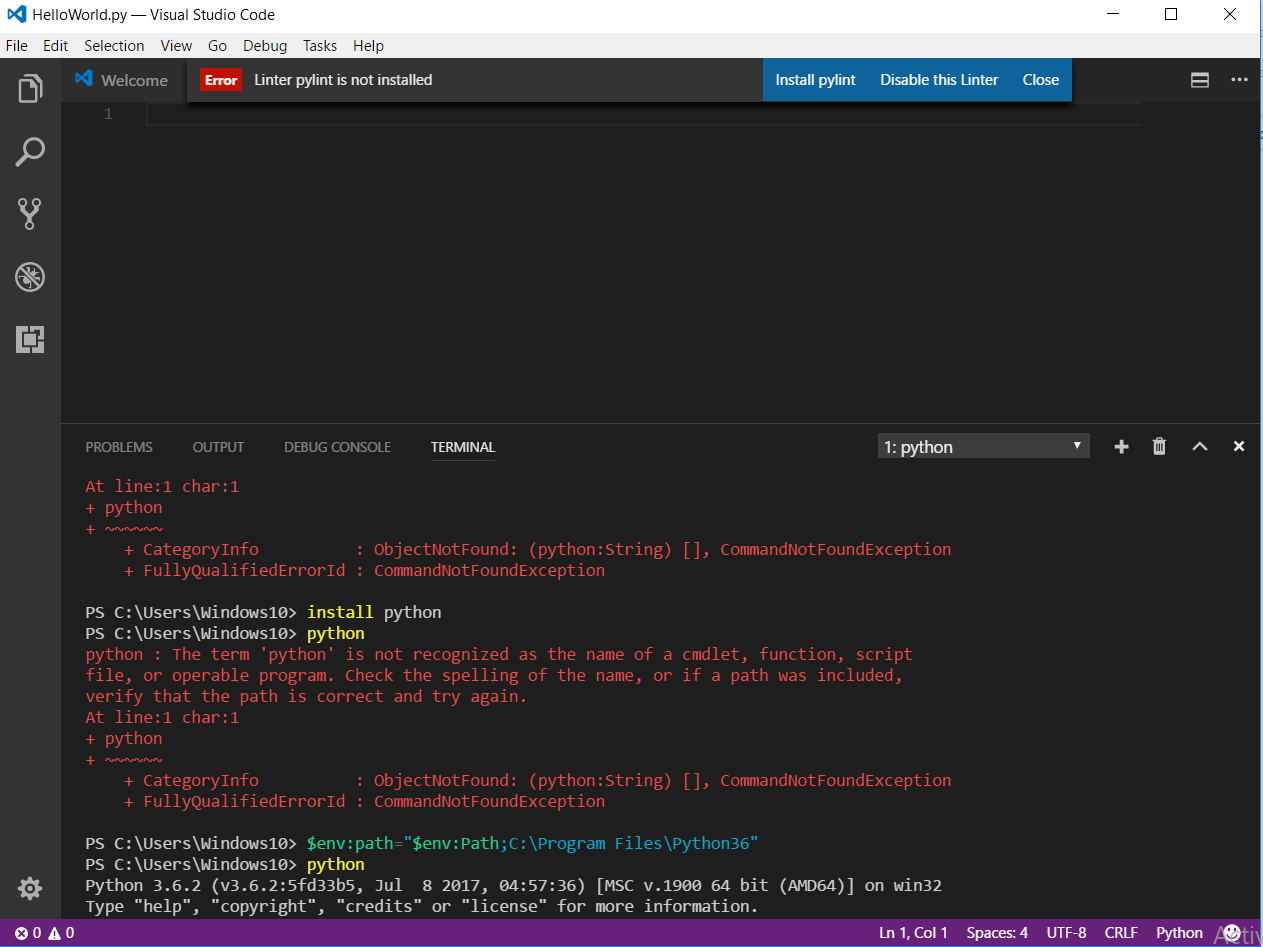Open the Search view in activity bar
Image resolution: width=1263 pixels, height=947 pixels.
tap(30, 152)
